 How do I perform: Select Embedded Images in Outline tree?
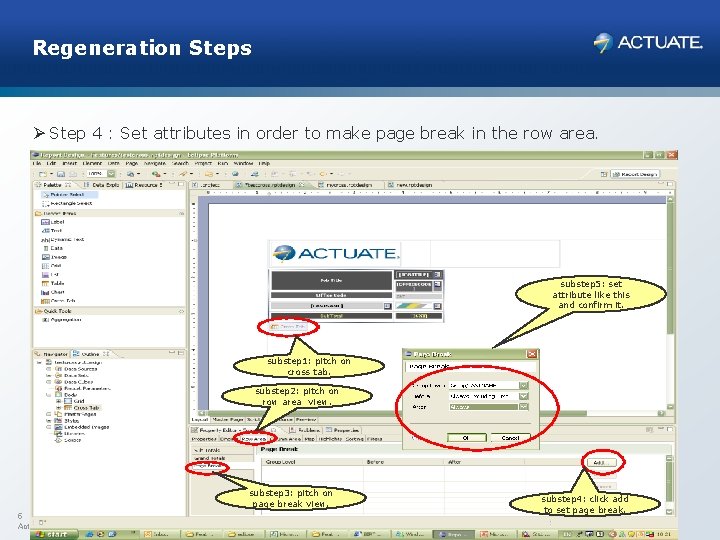tap(81, 427)
